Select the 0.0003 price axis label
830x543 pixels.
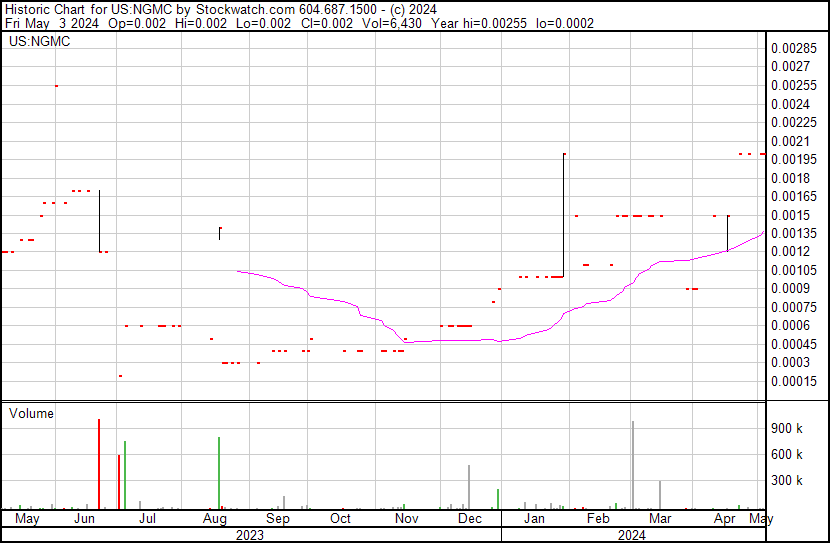[x=790, y=363]
